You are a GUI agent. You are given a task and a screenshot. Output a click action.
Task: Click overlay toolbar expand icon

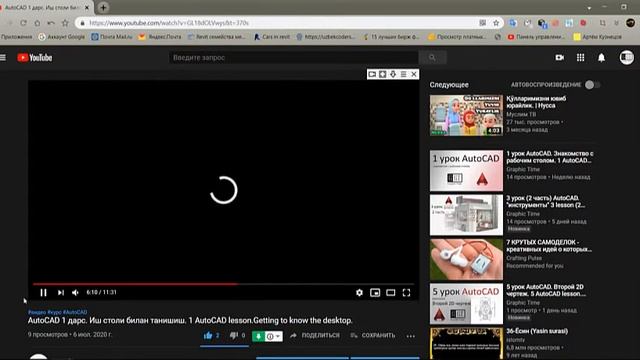(382, 74)
